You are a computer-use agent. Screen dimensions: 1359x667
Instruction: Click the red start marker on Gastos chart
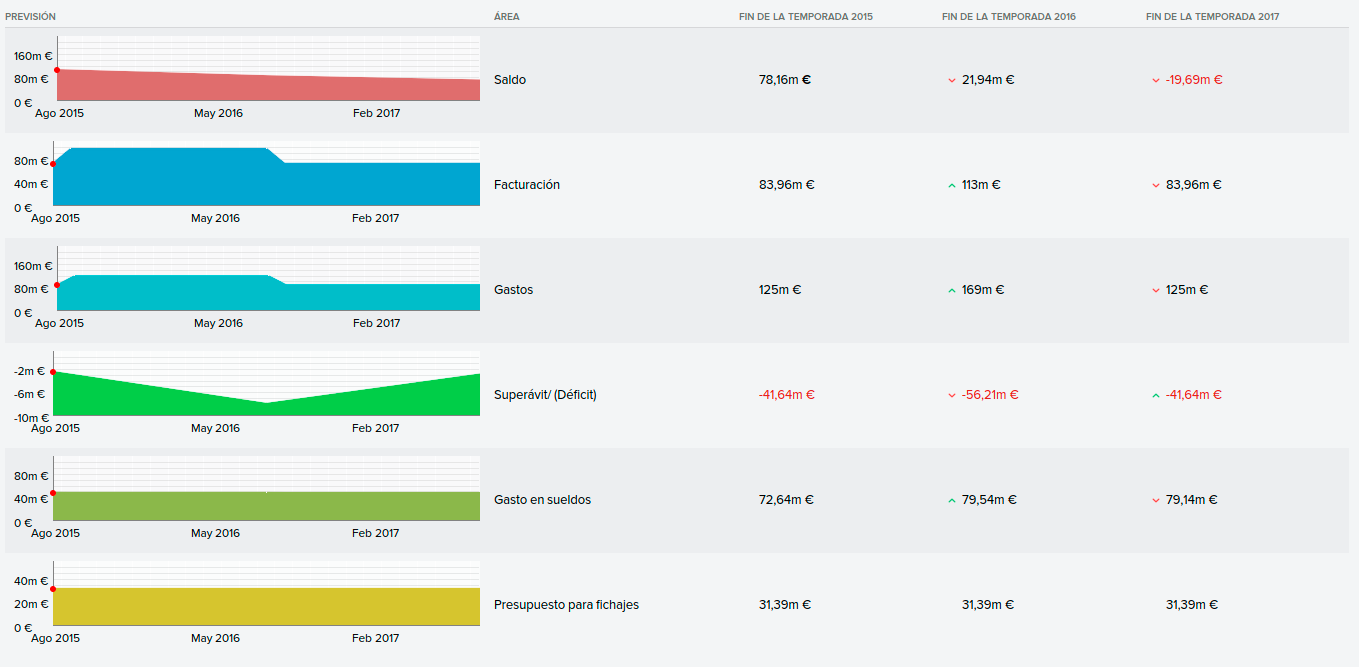pyautogui.click(x=57, y=285)
